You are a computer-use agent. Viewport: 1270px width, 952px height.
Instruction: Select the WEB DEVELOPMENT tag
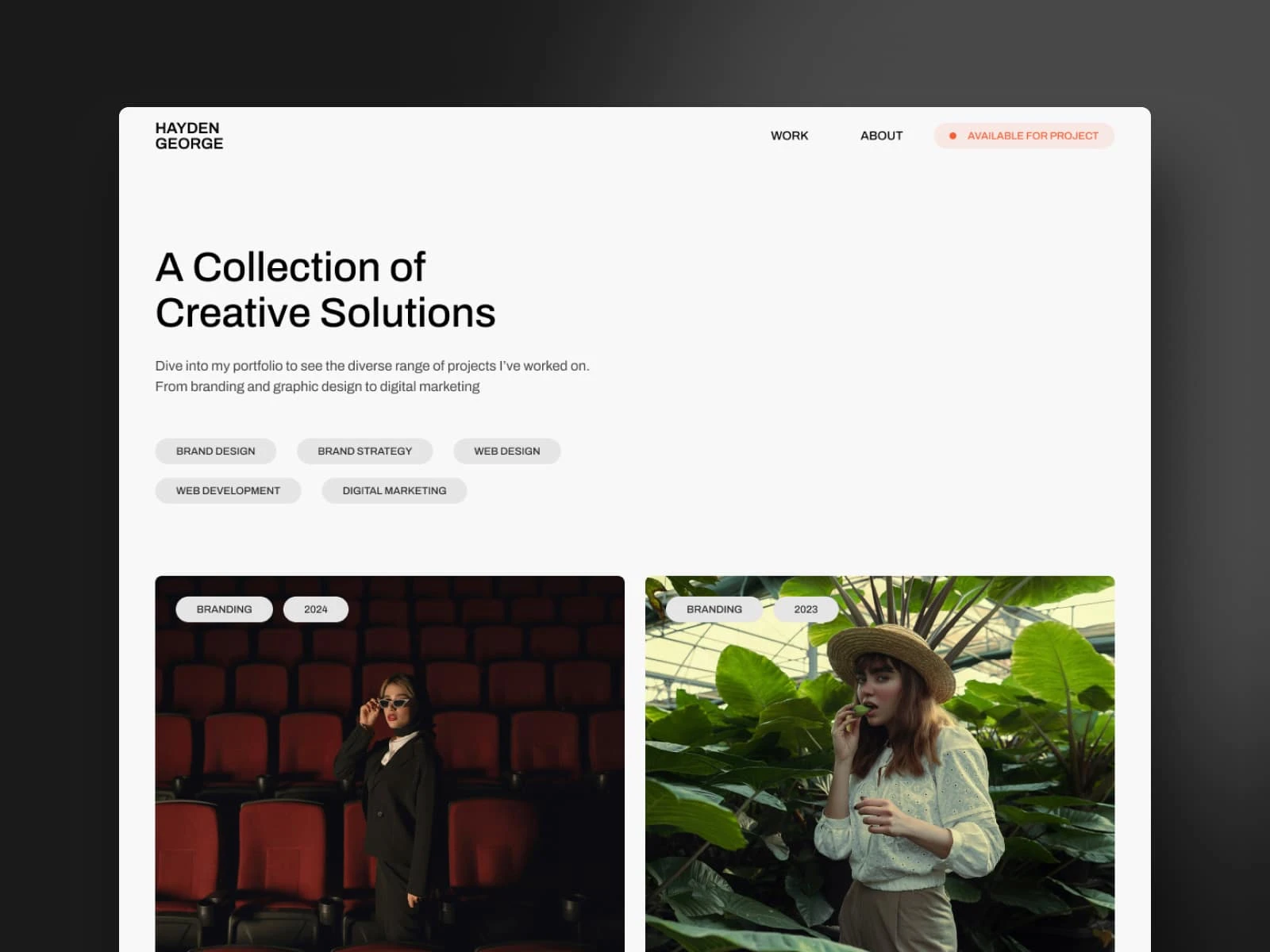[x=228, y=490]
